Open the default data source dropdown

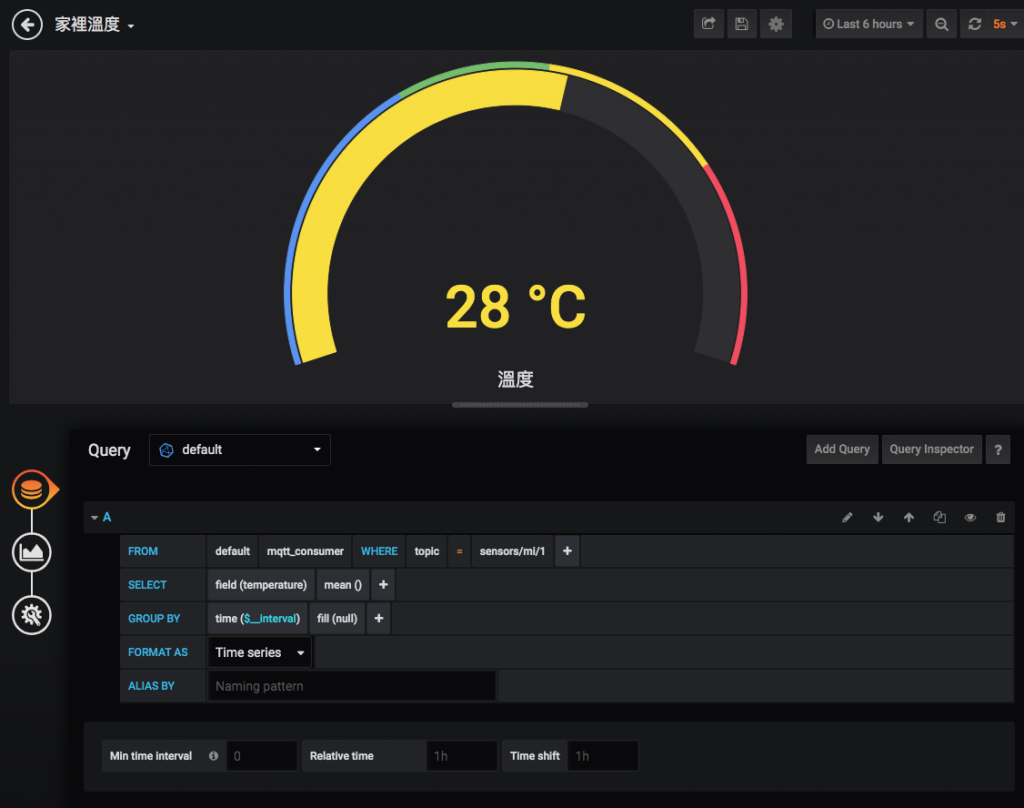pos(240,450)
